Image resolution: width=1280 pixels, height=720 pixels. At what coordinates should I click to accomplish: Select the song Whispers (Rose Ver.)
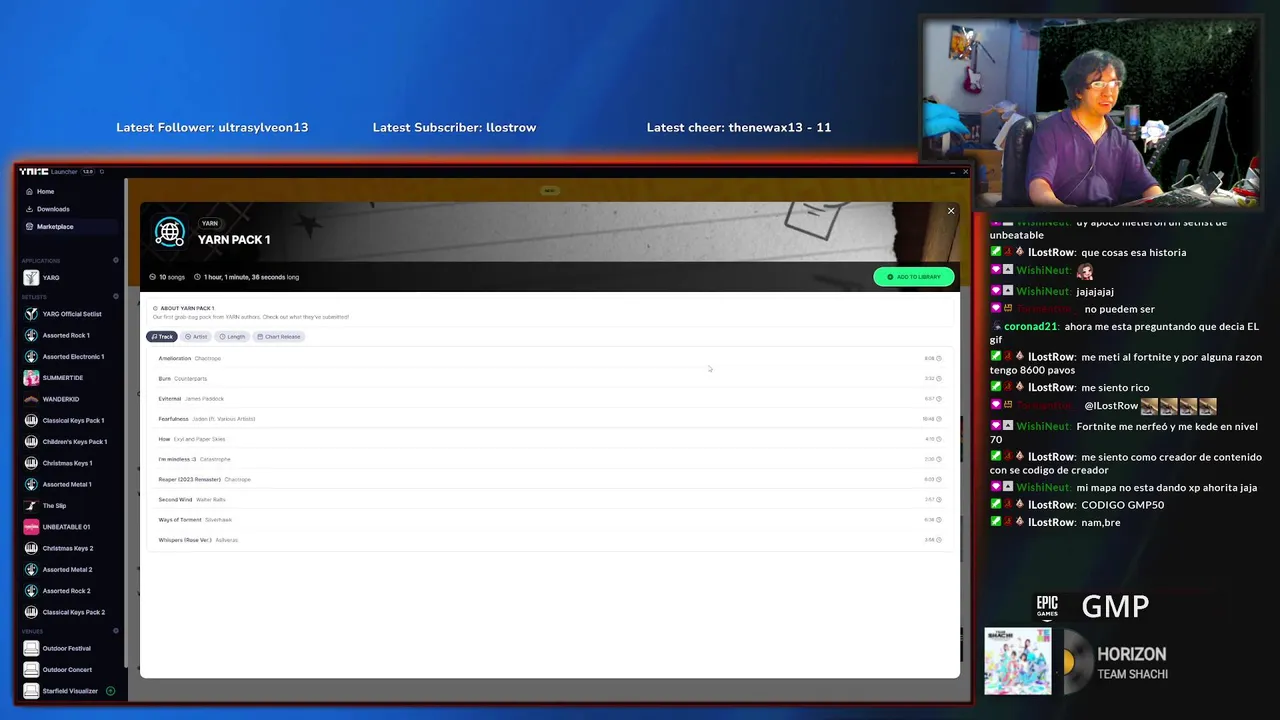pyautogui.click(x=549, y=540)
